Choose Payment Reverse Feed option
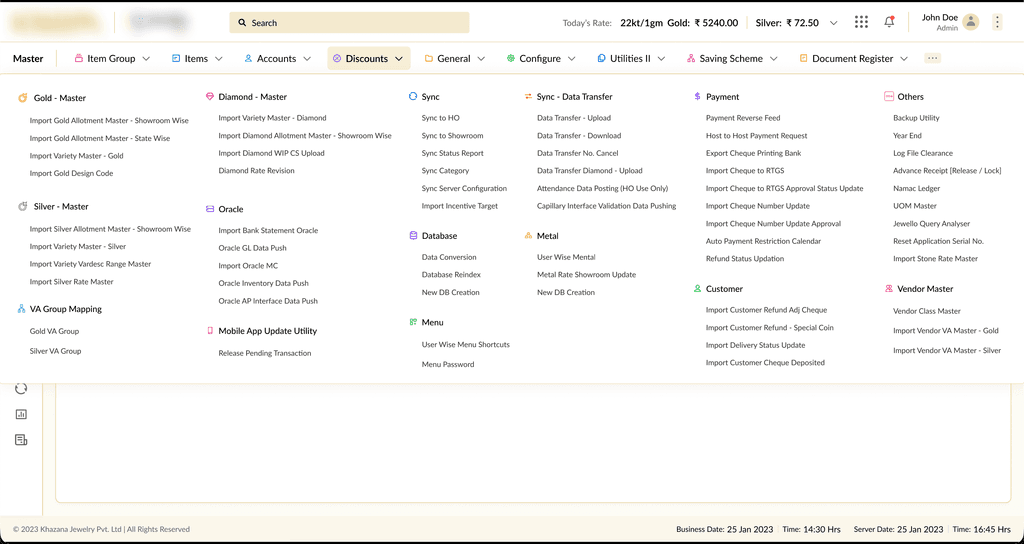Image resolution: width=1024 pixels, height=544 pixels. click(743, 118)
